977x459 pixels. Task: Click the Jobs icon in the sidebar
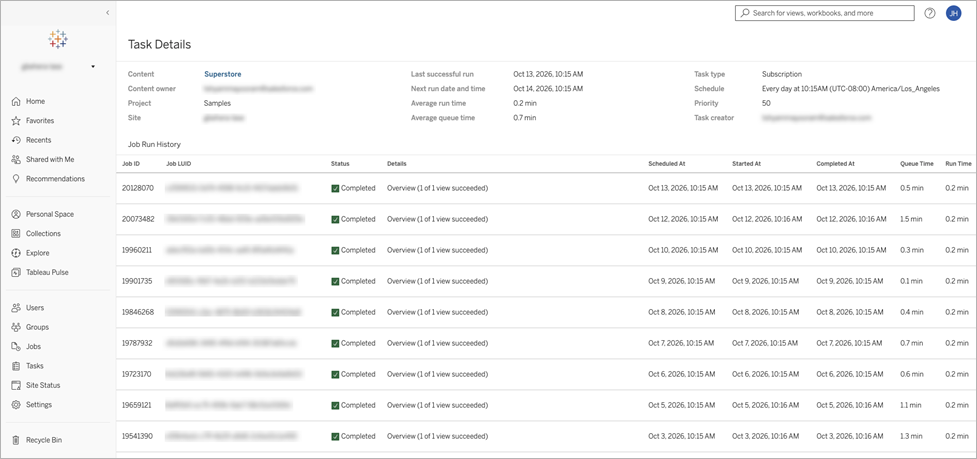pyautogui.click(x=16, y=346)
